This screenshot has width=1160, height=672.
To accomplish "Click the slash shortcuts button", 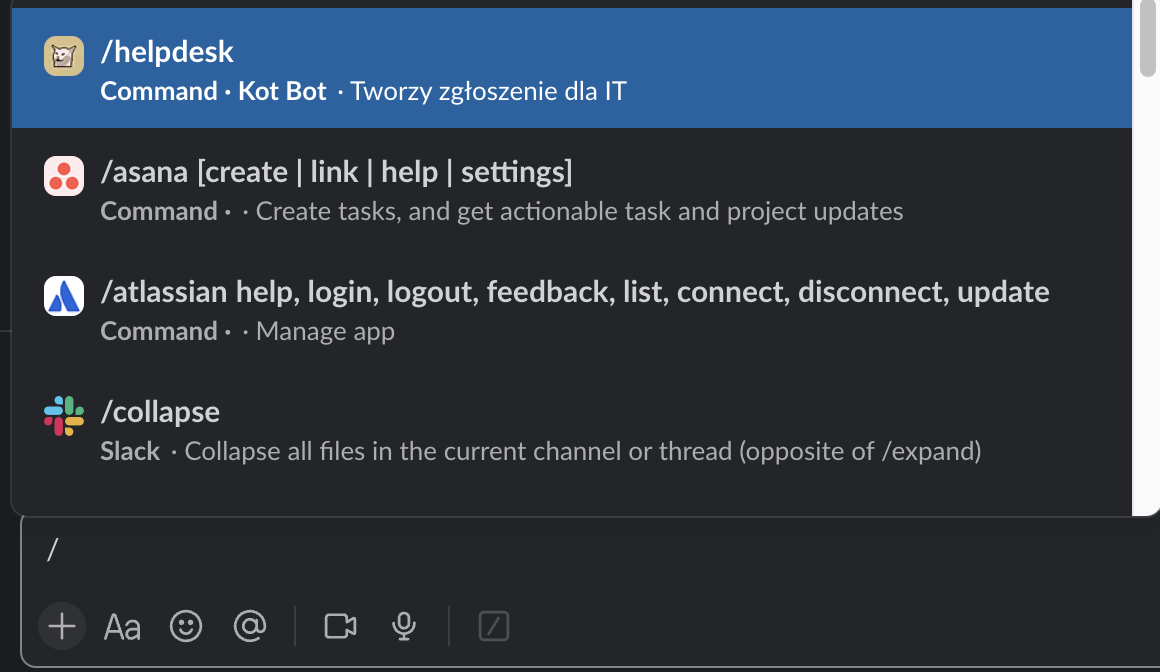I will tap(494, 626).
